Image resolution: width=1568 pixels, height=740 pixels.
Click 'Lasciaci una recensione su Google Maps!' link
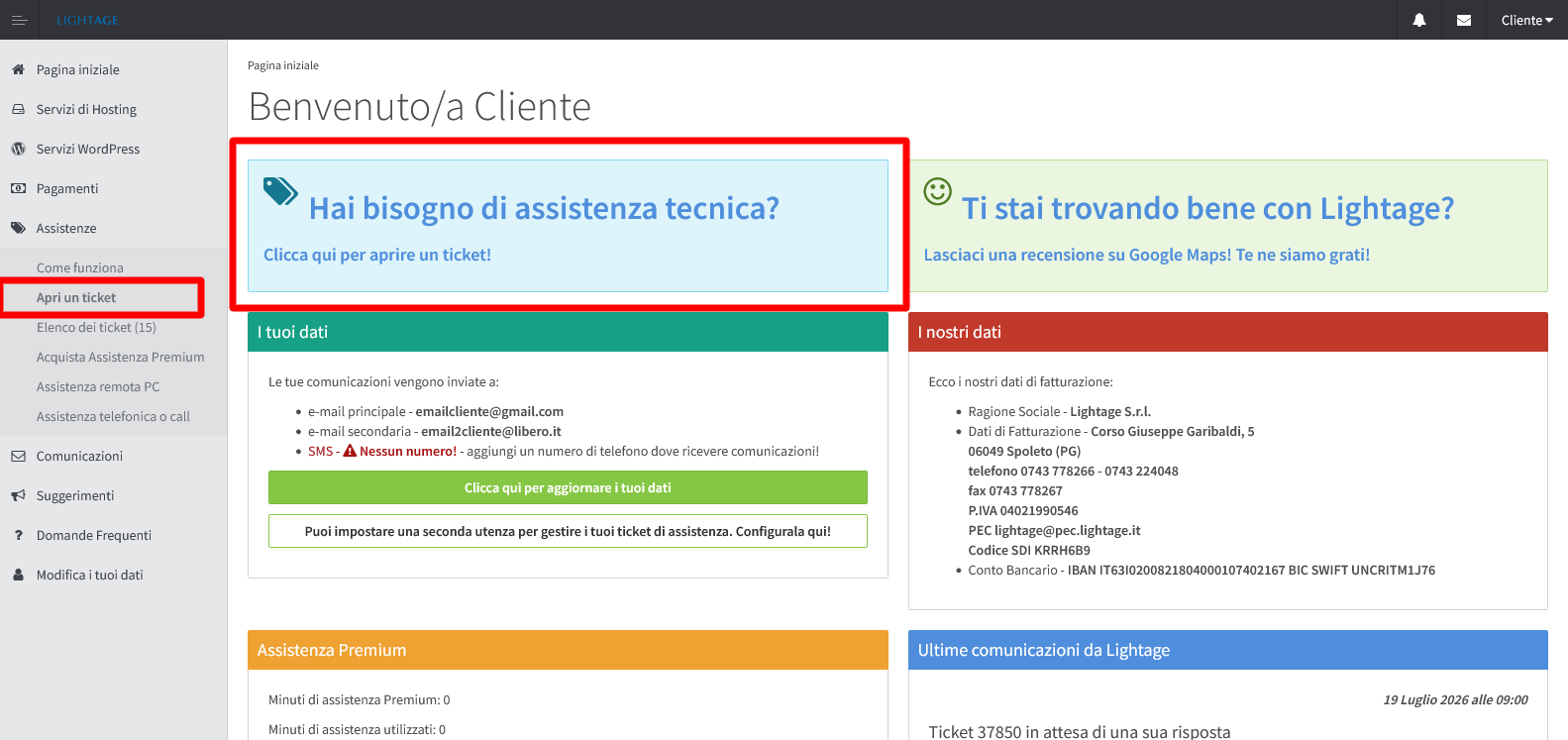[x=1078, y=255]
